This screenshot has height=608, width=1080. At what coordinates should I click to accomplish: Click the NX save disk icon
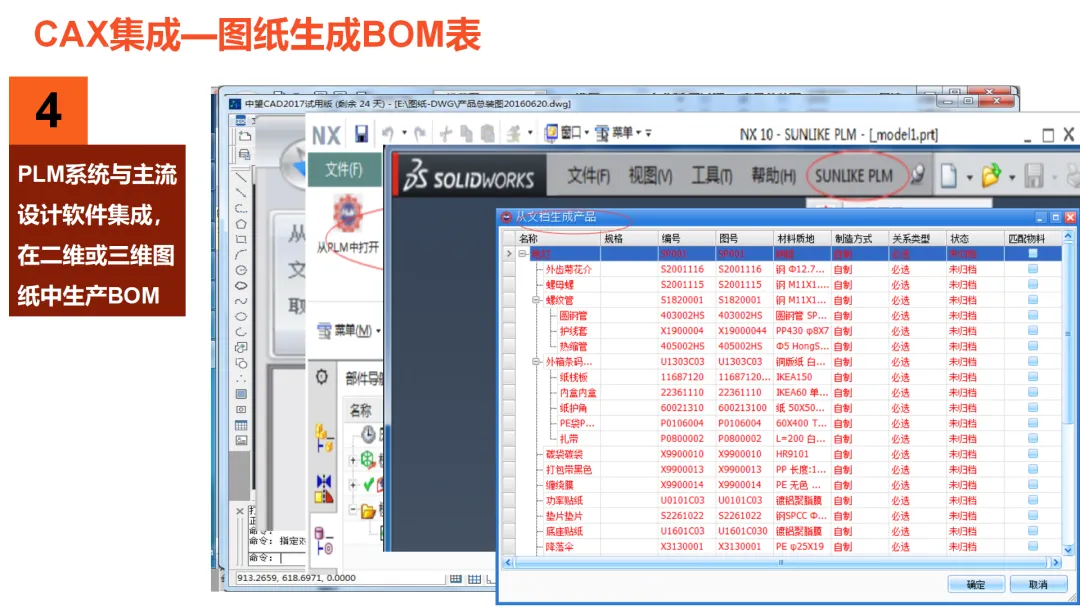362,134
